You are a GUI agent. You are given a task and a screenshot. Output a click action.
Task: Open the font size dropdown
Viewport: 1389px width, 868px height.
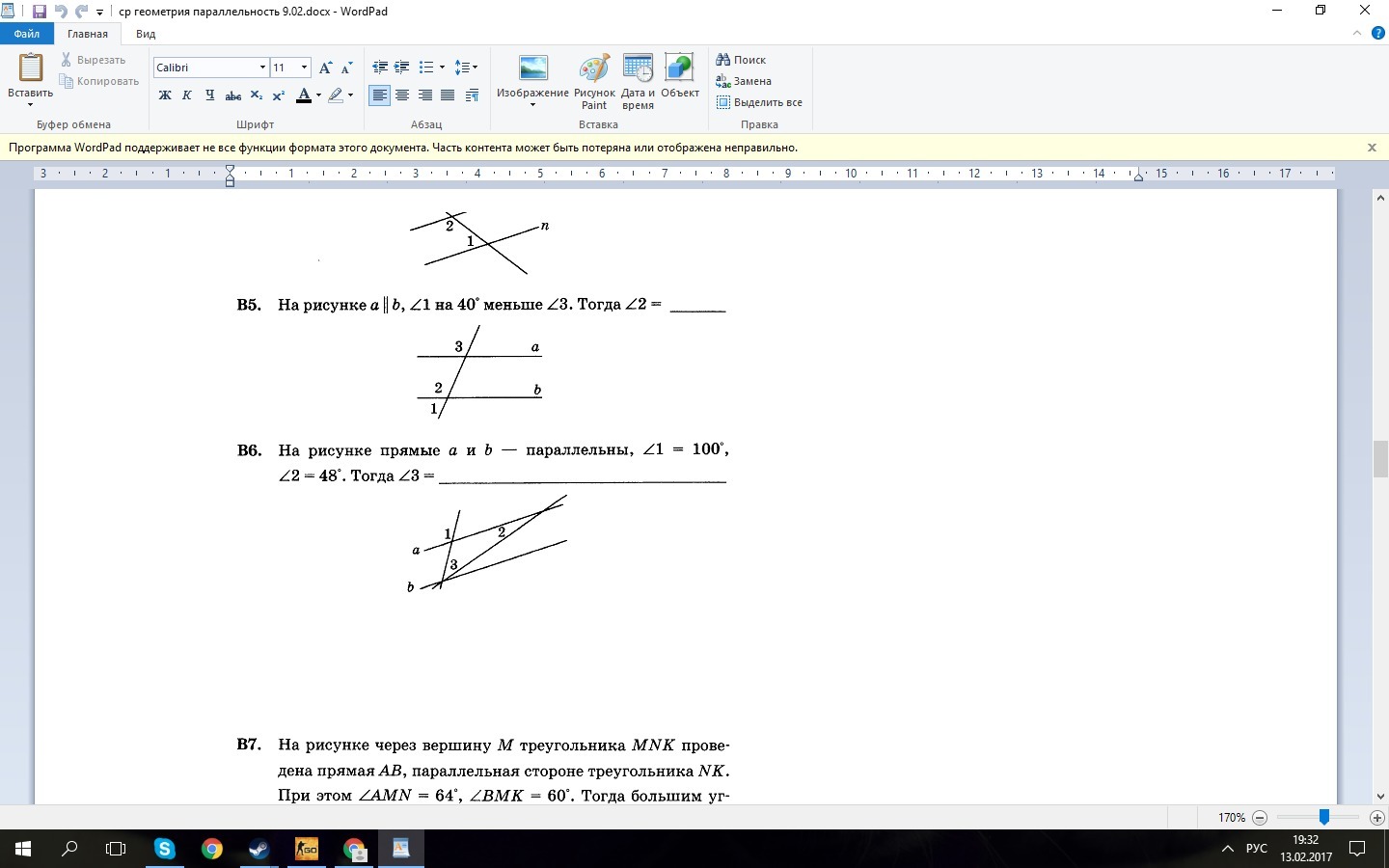click(x=304, y=68)
